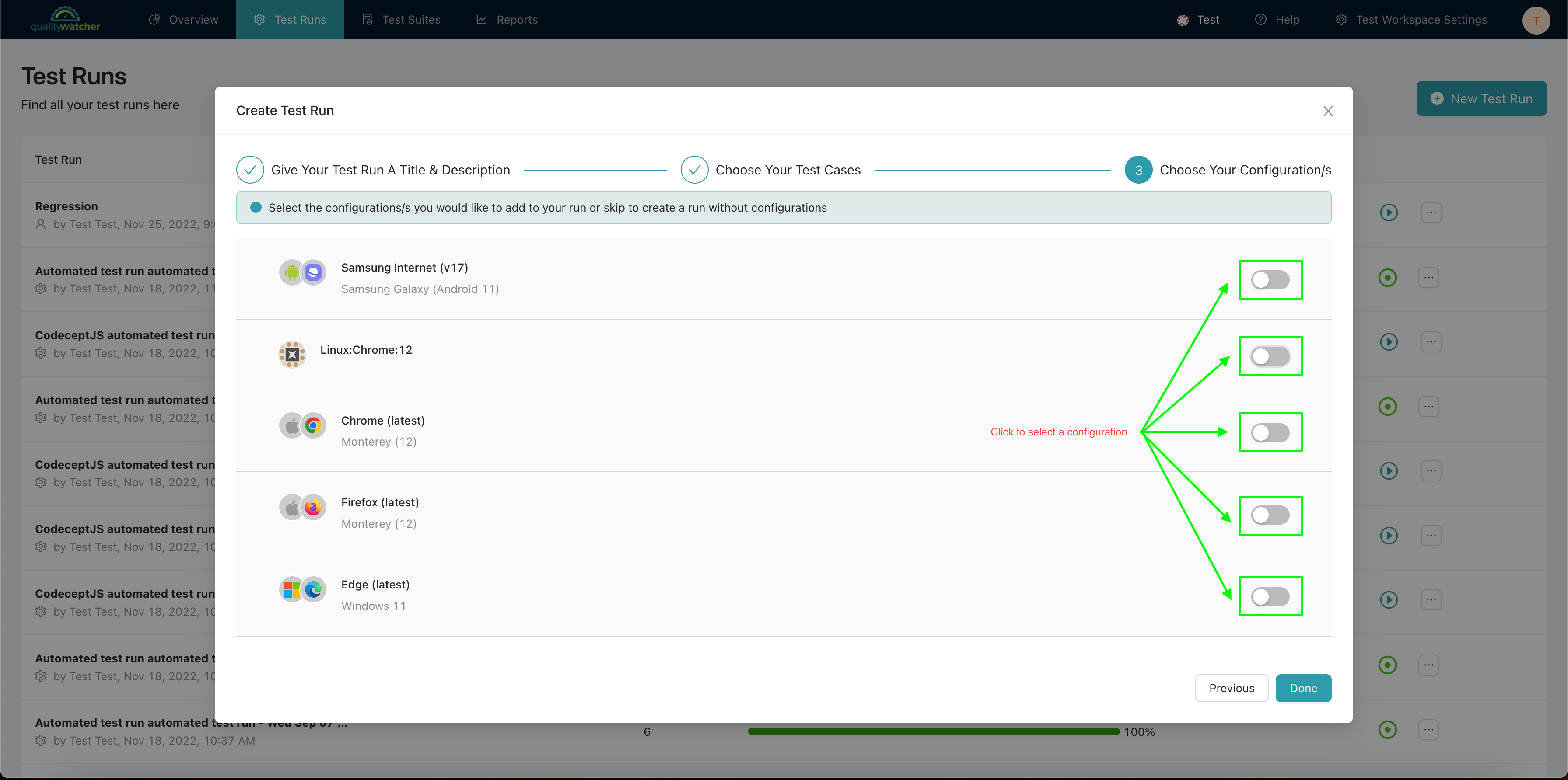Click the Choose Your Configuration/s step label

tap(1246, 170)
